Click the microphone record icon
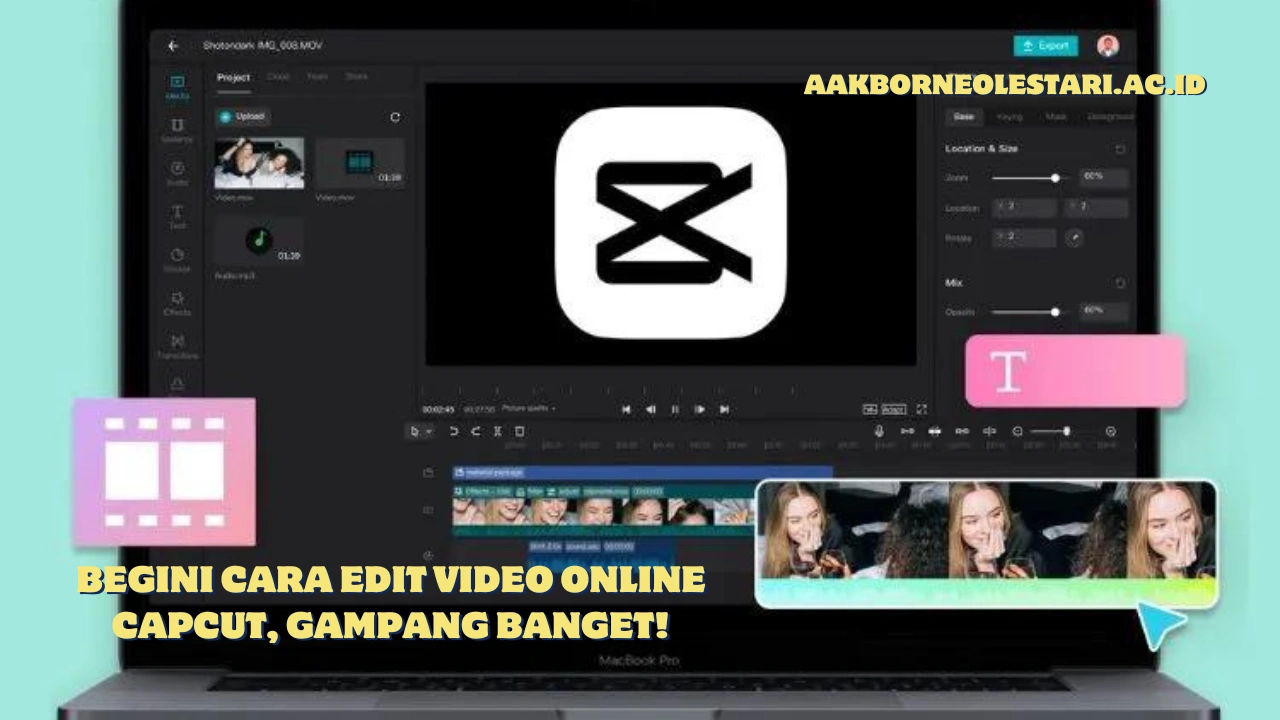Screen dimensions: 1280x720 pyautogui.click(x=880, y=431)
